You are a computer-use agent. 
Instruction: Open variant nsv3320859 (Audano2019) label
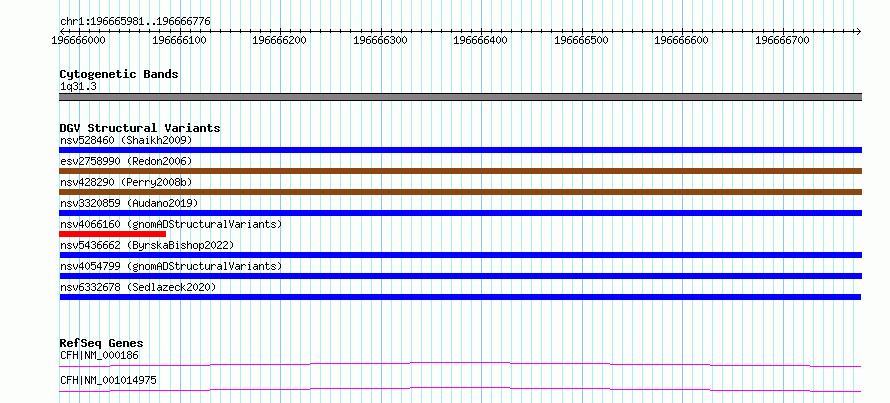[128, 203]
